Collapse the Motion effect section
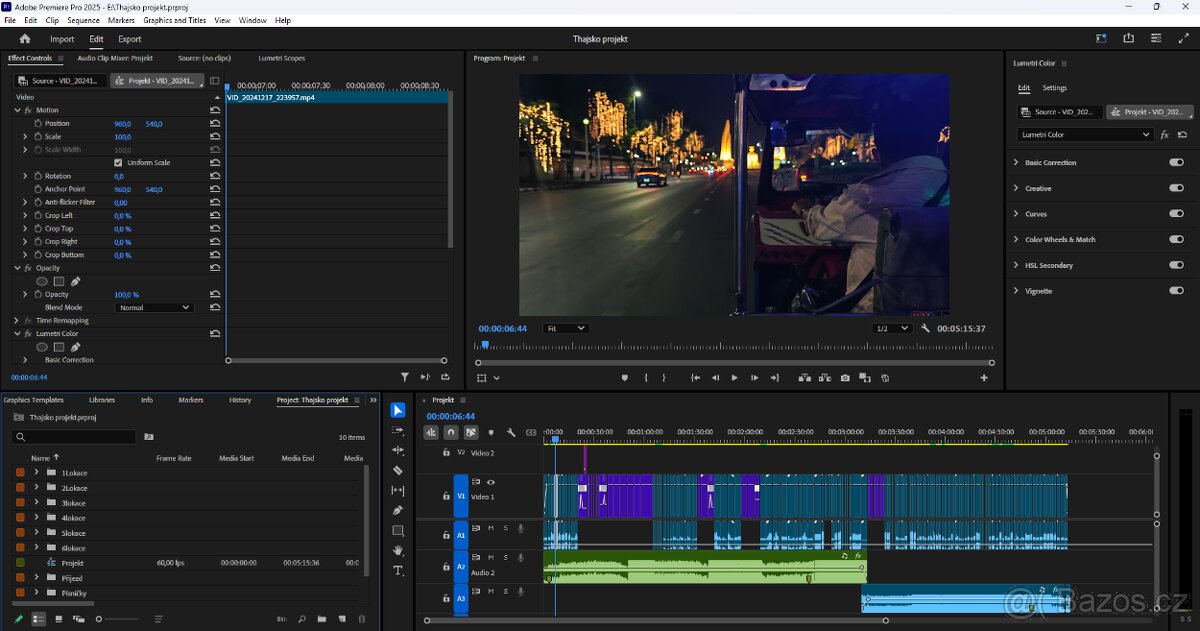This screenshot has height=631, width=1200. pos(17,110)
